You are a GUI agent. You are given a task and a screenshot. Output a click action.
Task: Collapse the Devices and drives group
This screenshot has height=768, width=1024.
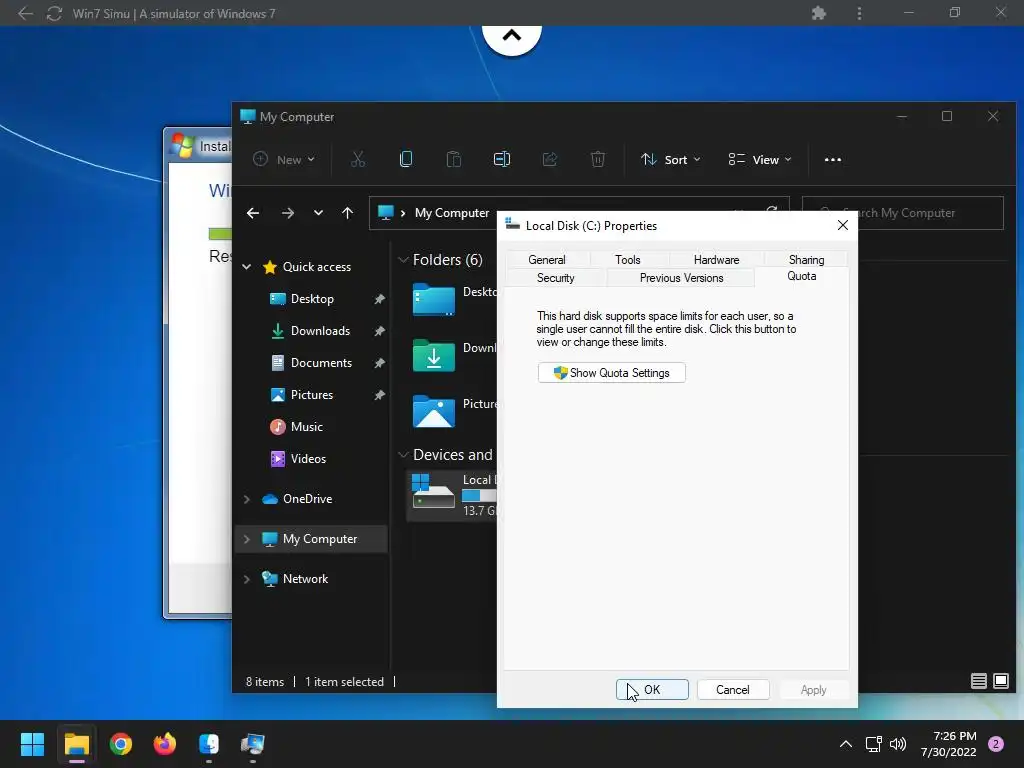coord(403,455)
